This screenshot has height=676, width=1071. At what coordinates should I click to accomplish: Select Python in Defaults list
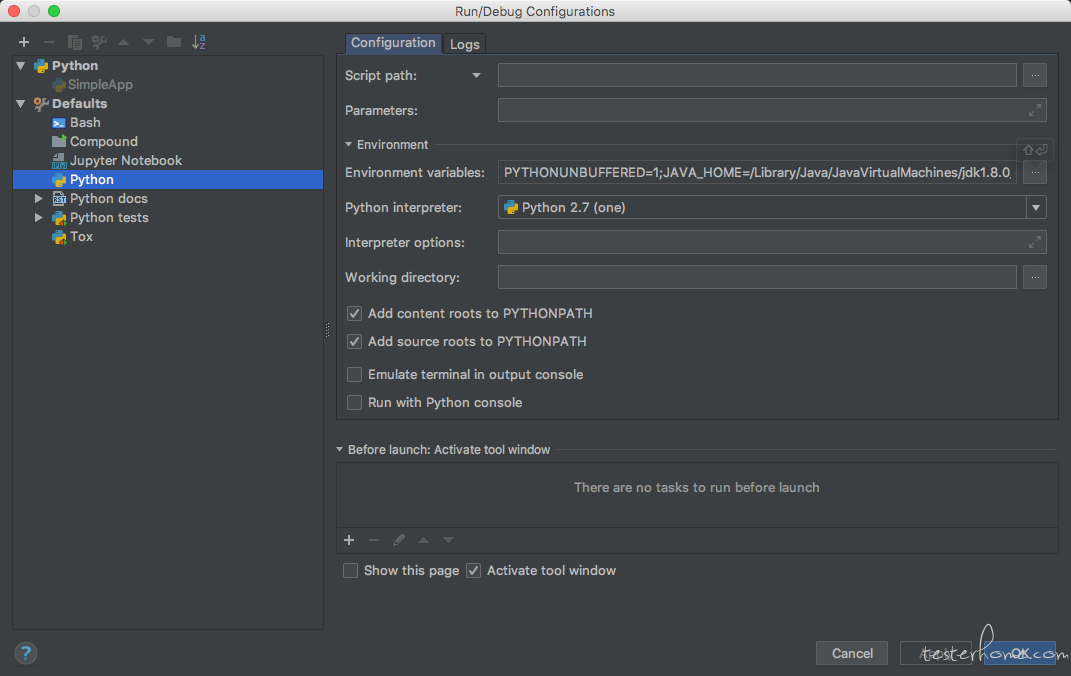168,180
